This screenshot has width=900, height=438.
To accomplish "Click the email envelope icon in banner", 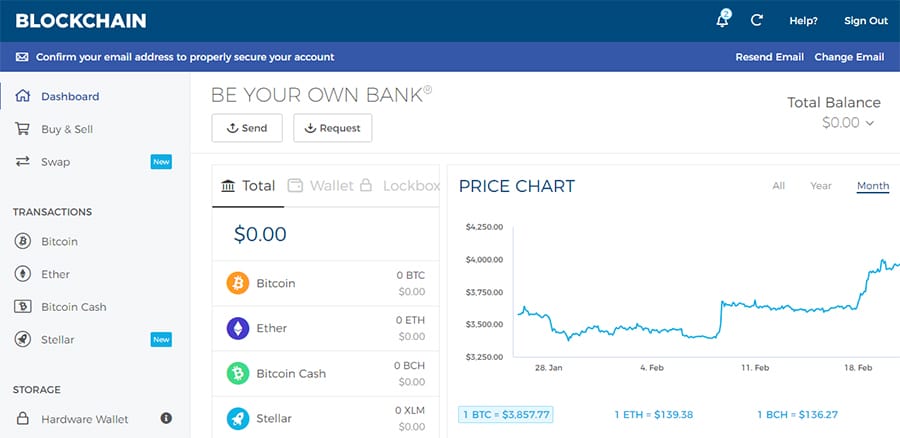I will [x=22, y=57].
